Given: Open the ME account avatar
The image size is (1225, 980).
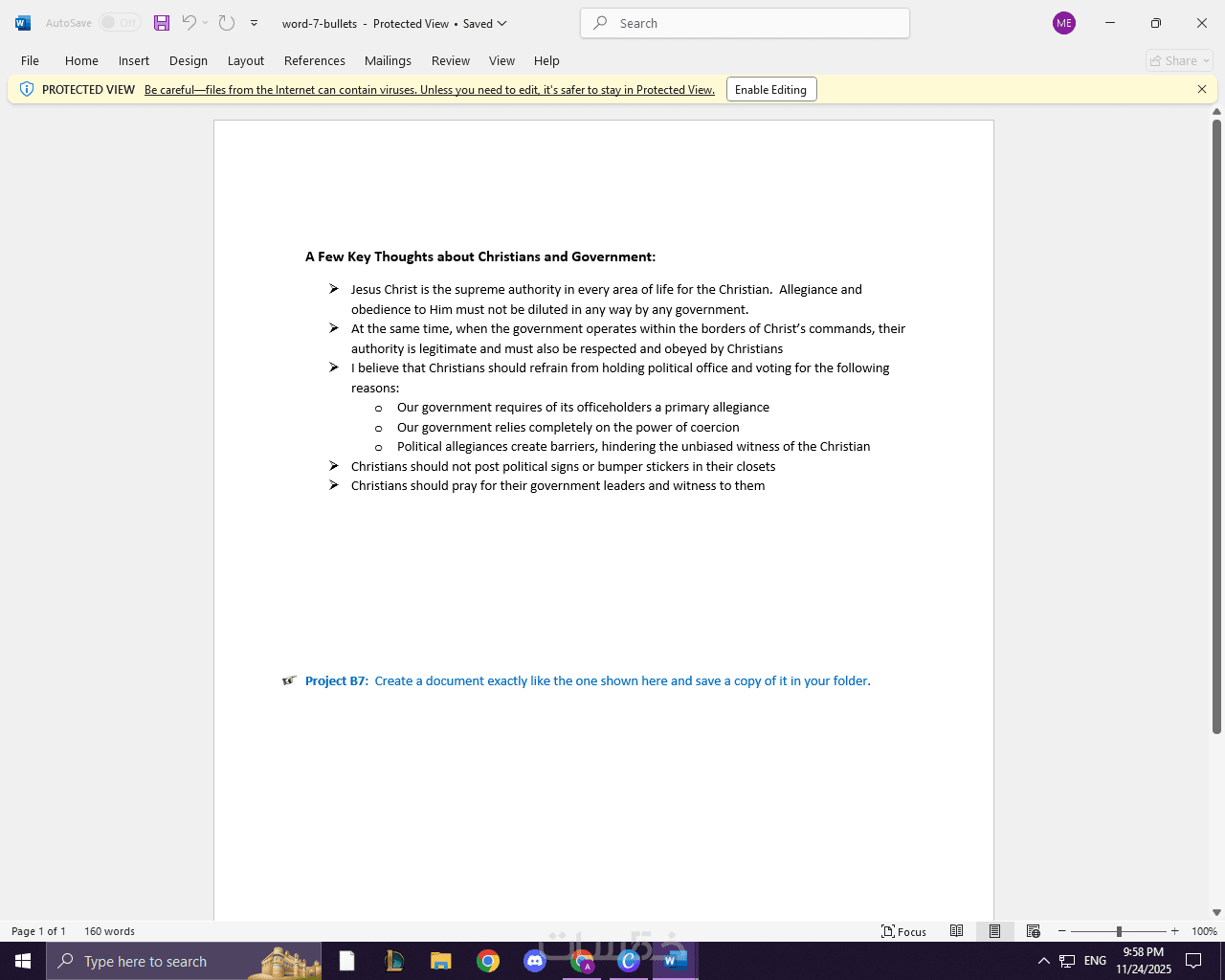Looking at the screenshot, I should [1064, 23].
